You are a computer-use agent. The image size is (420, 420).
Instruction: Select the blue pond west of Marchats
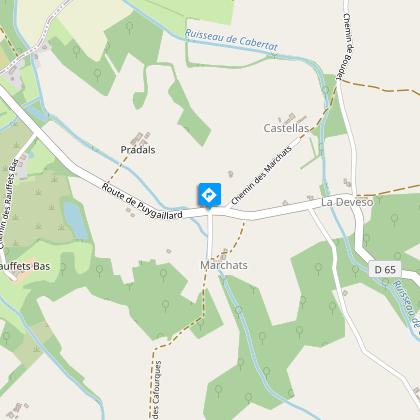pos(76,220)
